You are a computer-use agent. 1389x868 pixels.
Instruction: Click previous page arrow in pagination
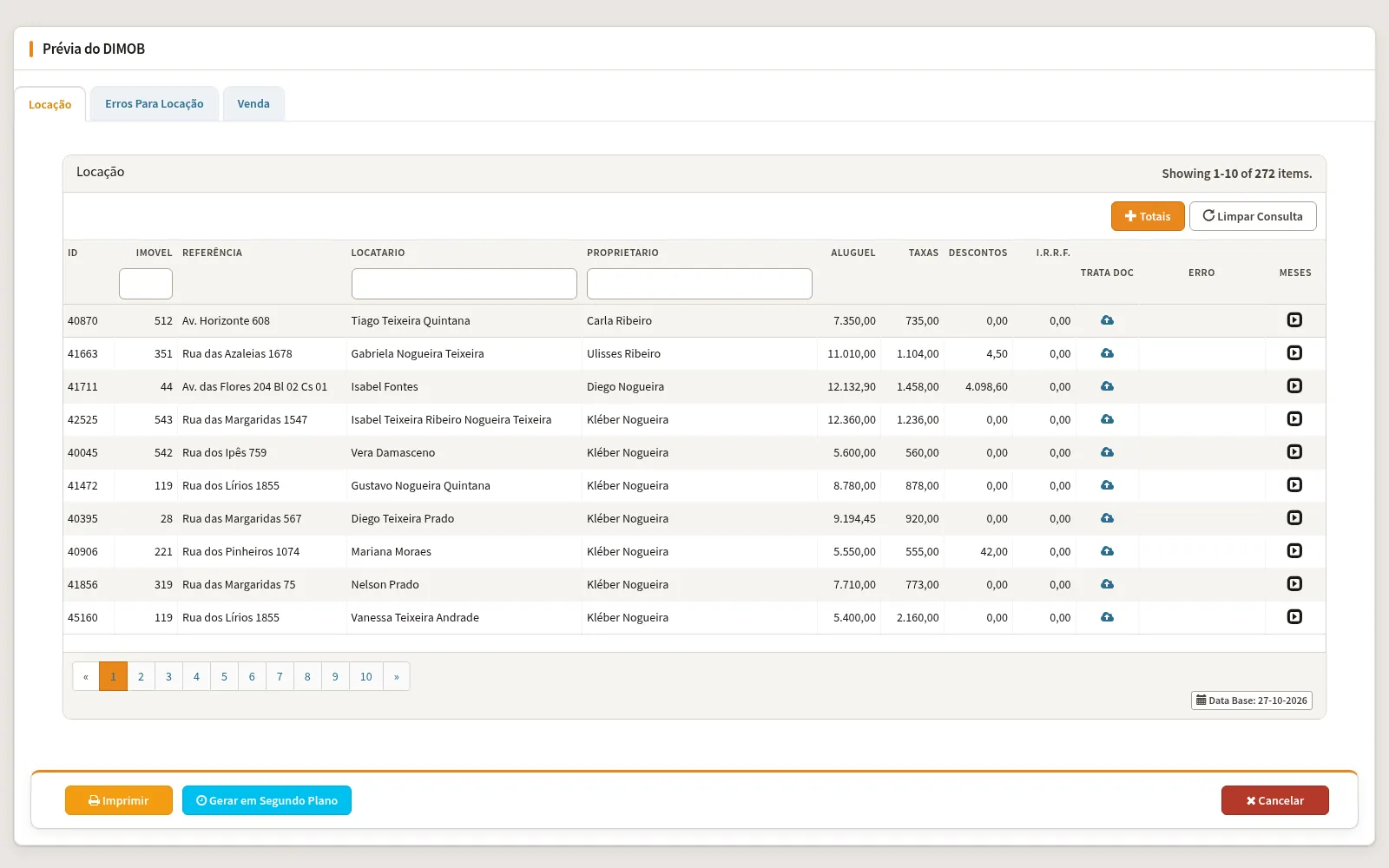[86, 676]
